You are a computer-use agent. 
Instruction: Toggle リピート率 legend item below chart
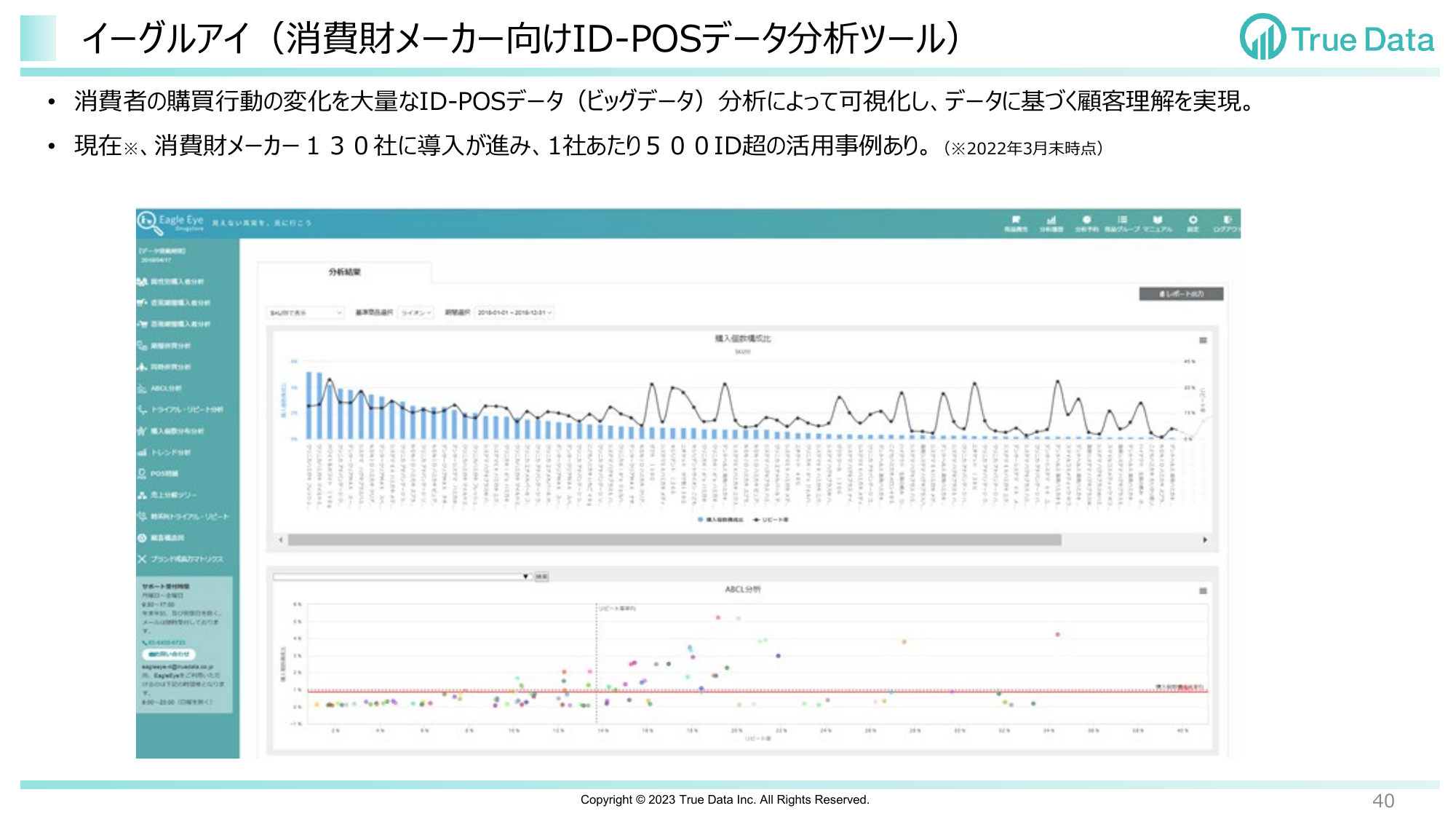(771, 520)
